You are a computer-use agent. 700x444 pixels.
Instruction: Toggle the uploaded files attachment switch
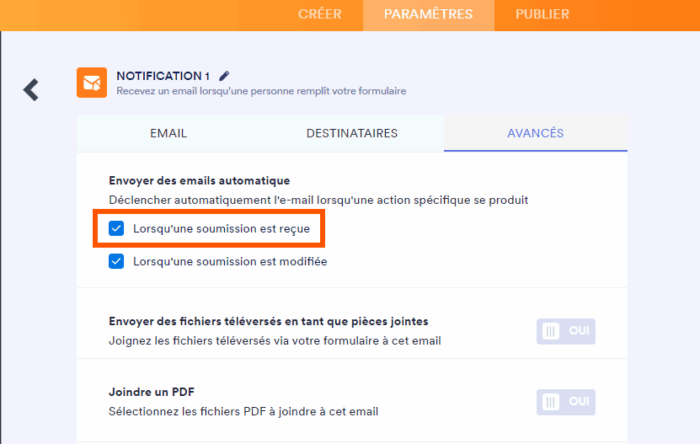click(566, 330)
